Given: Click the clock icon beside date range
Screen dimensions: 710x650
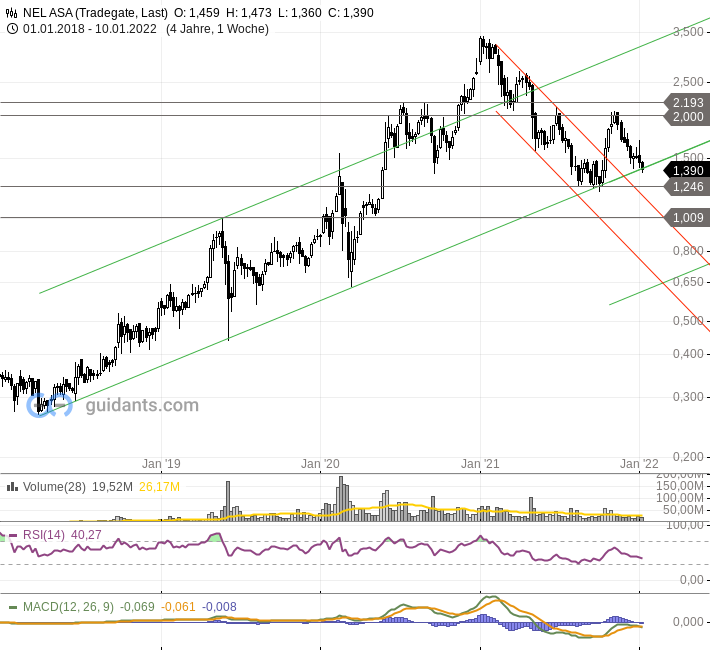Looking at the screenshot, I should [12, 29].
